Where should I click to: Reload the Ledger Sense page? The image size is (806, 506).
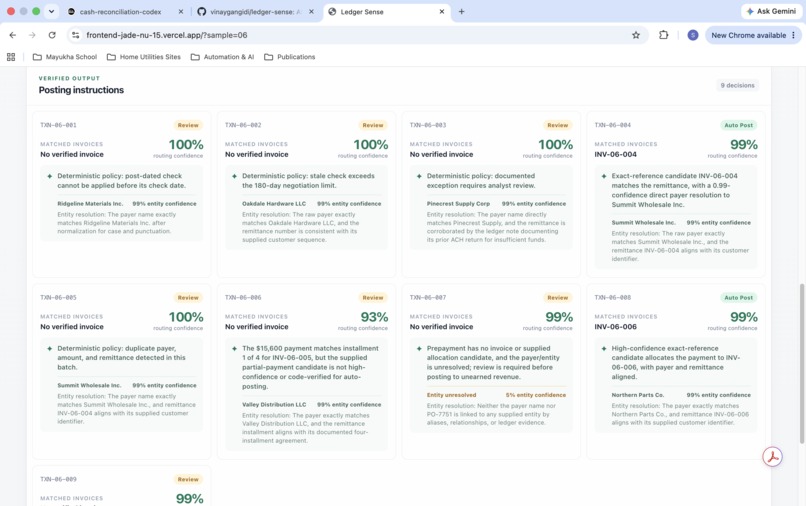pos(52,35)
